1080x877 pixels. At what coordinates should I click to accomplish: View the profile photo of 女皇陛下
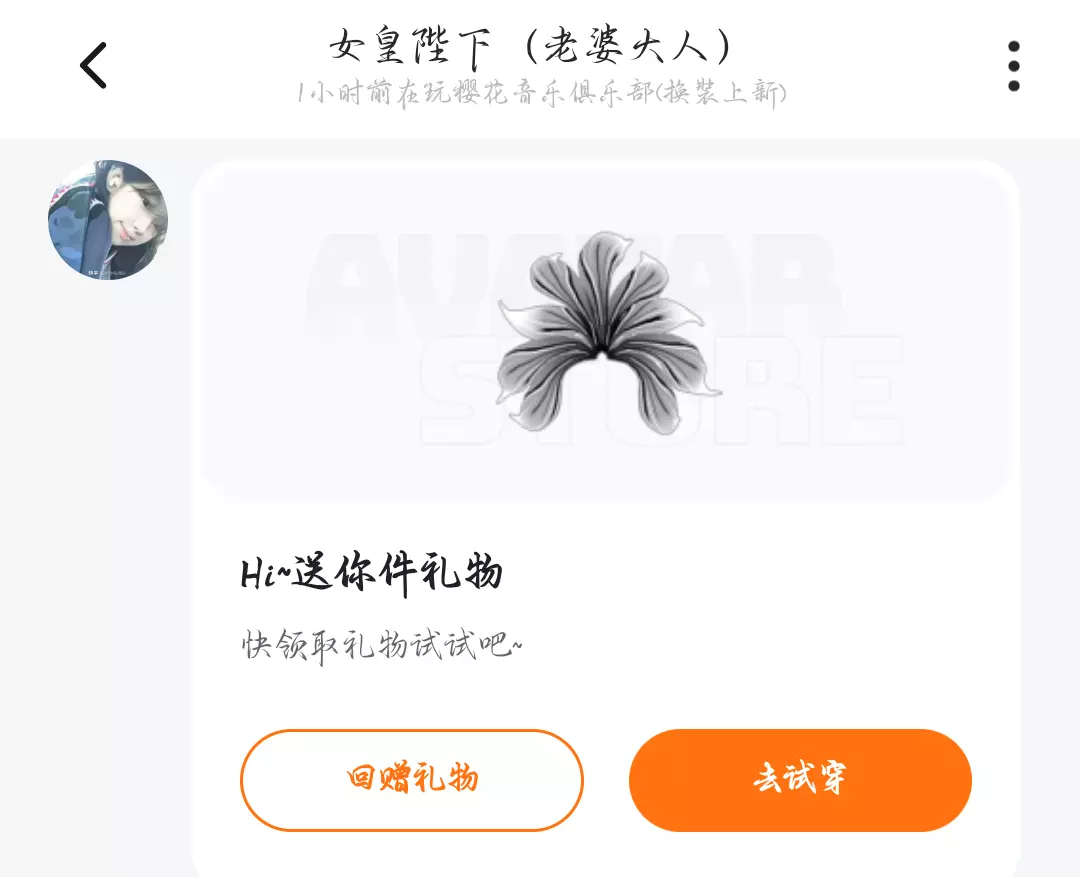(x=108, y=220)
